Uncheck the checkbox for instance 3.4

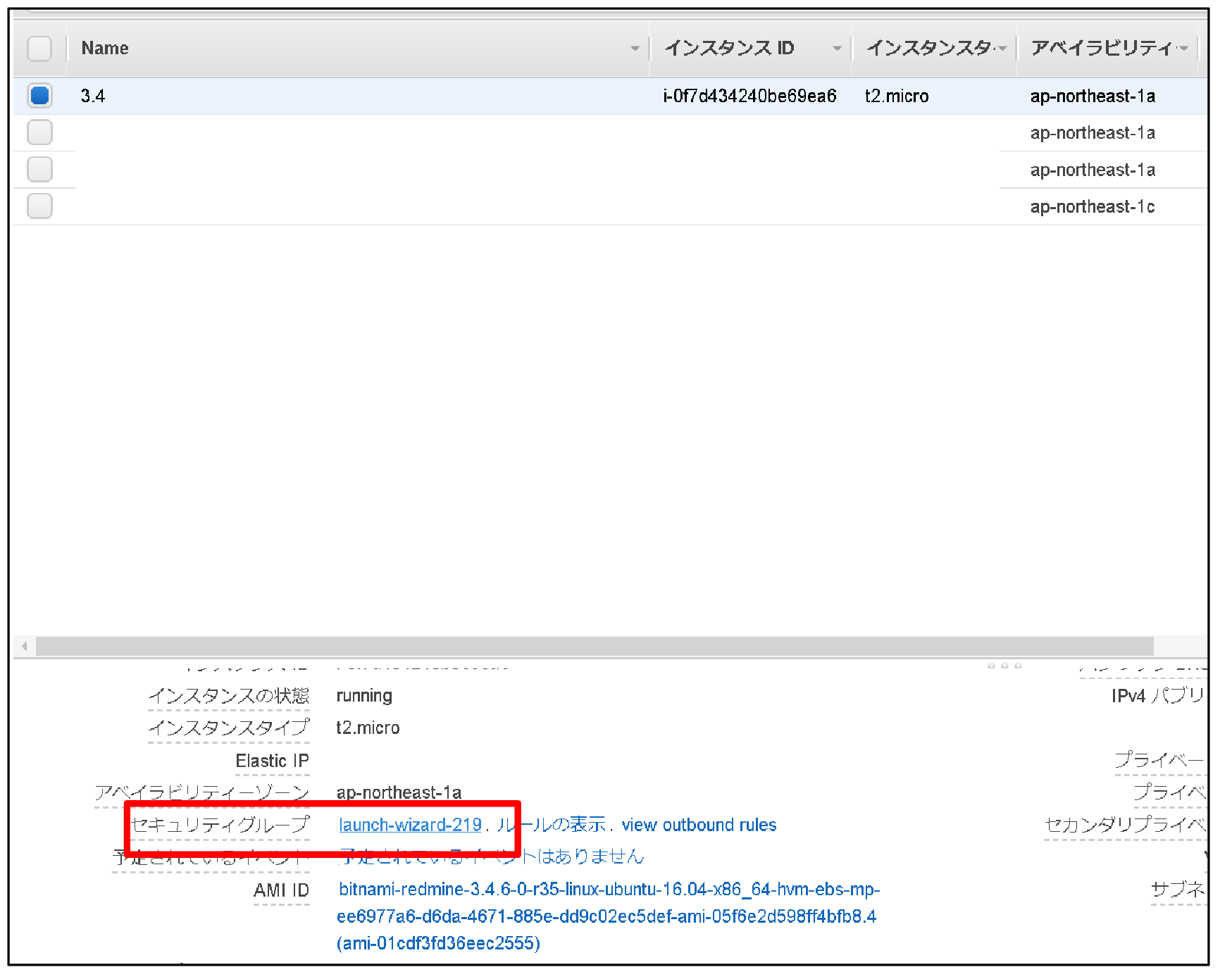pos(39,96)
